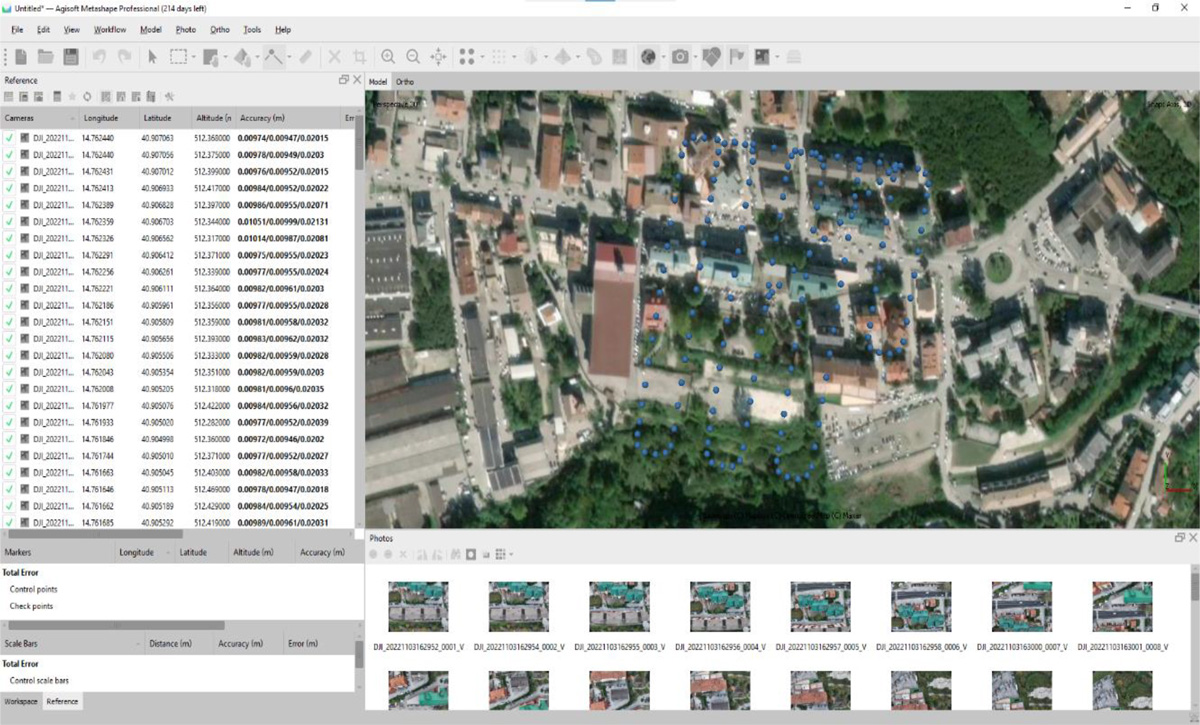This screenshot has width=1200, height=725.
Task: Uncheck the first DJI camera in Reference list
Action: (x=8, y=138)
